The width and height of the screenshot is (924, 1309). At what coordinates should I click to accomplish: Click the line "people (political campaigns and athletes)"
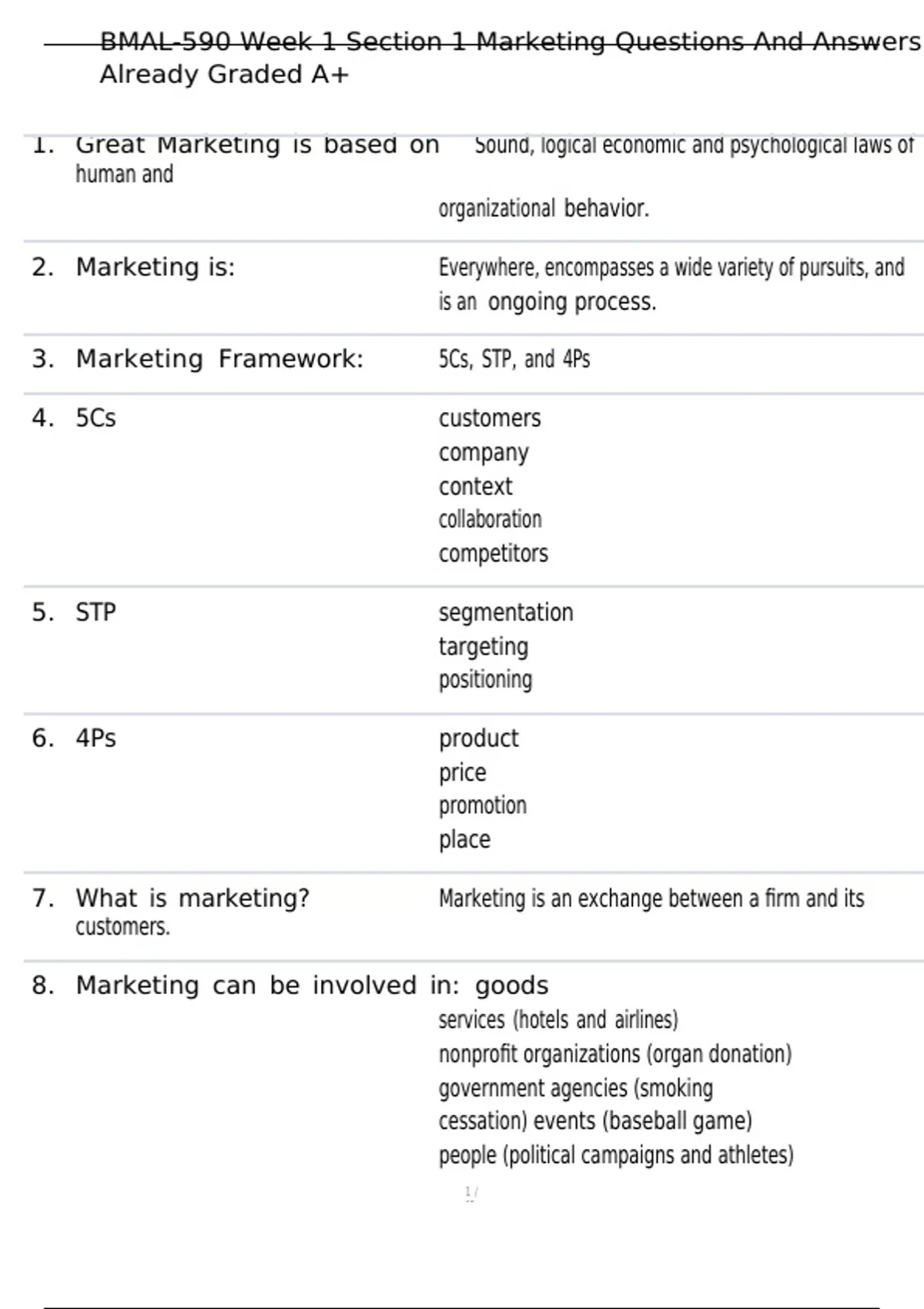click(x=615, y=1155)
